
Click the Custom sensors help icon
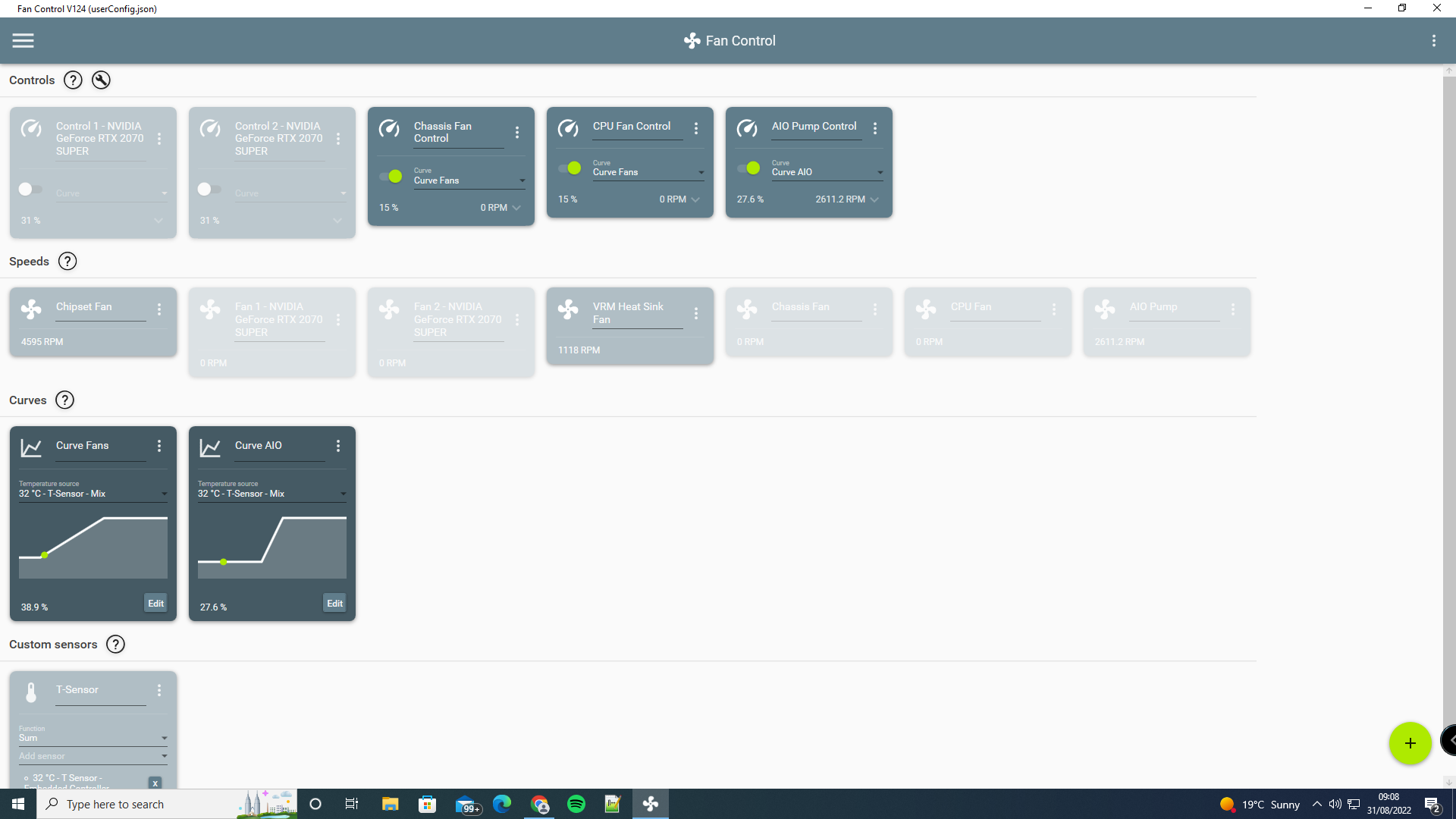pyautogui.click(x=115, y=645)
